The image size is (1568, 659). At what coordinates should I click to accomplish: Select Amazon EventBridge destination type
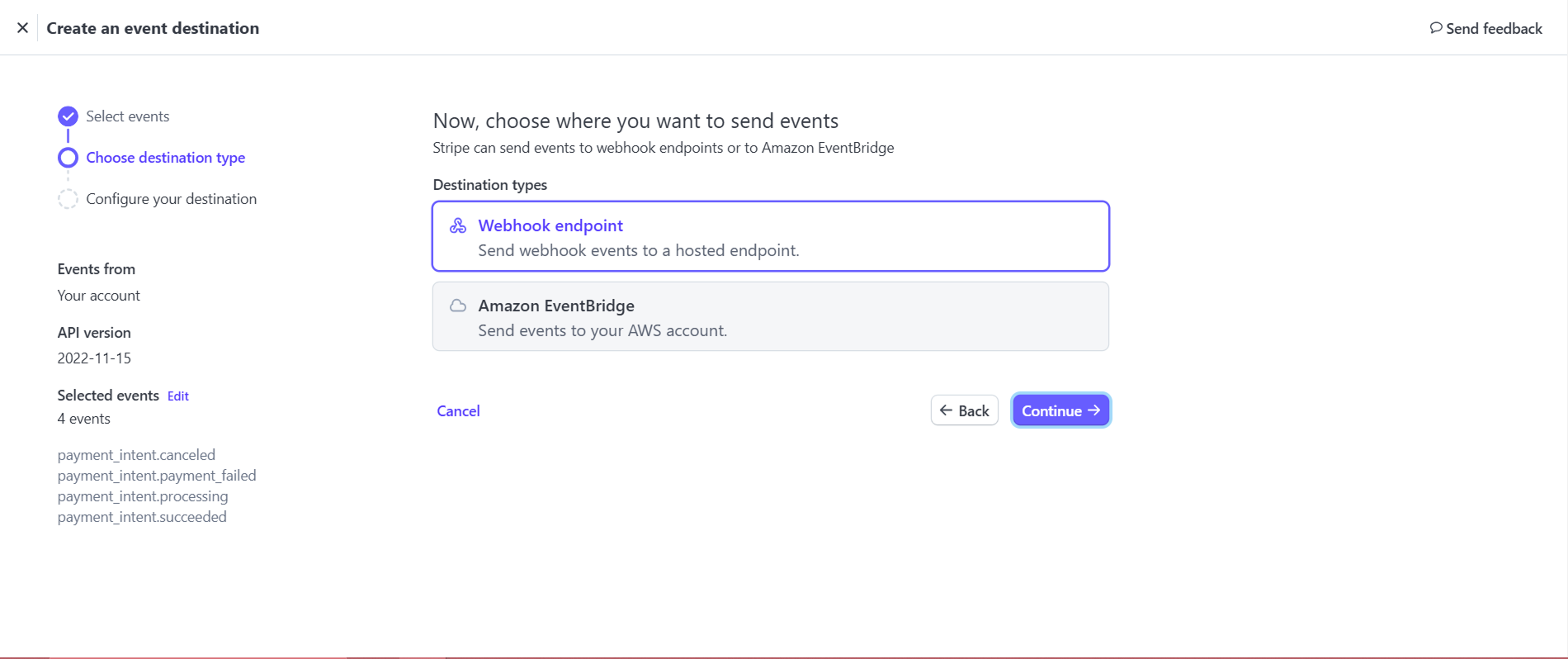771,316
